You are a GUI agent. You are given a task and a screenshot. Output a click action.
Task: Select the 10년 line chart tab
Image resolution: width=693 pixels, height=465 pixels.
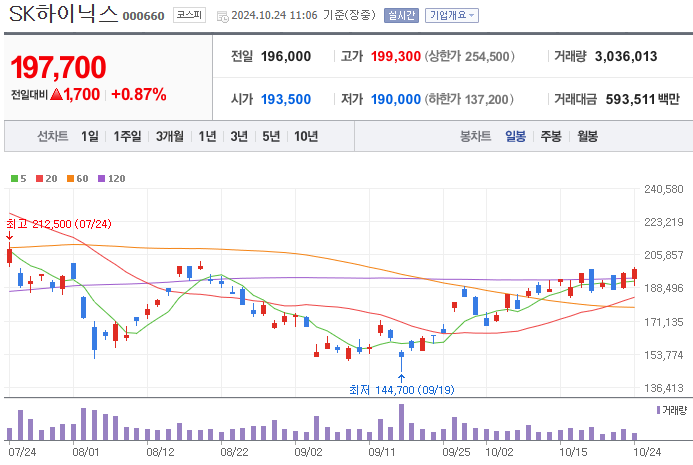coord(306,136)
